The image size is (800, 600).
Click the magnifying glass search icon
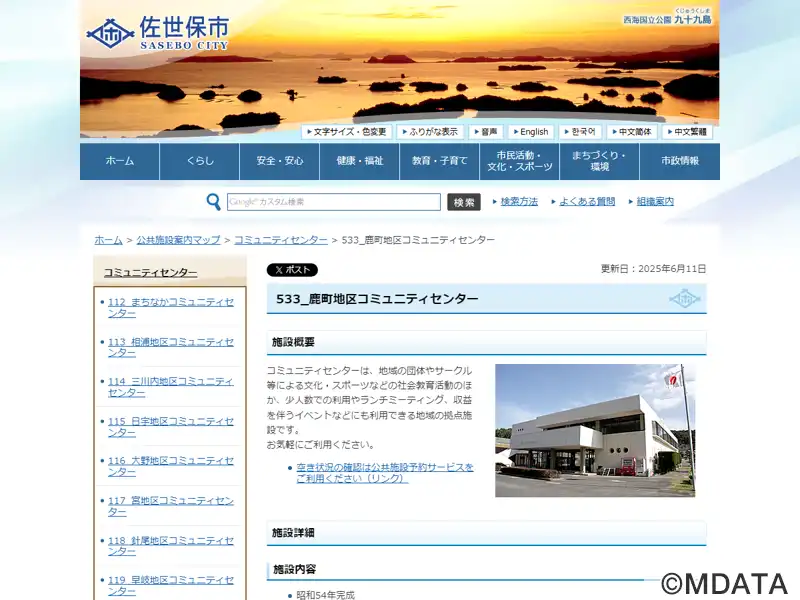[213, 202]
